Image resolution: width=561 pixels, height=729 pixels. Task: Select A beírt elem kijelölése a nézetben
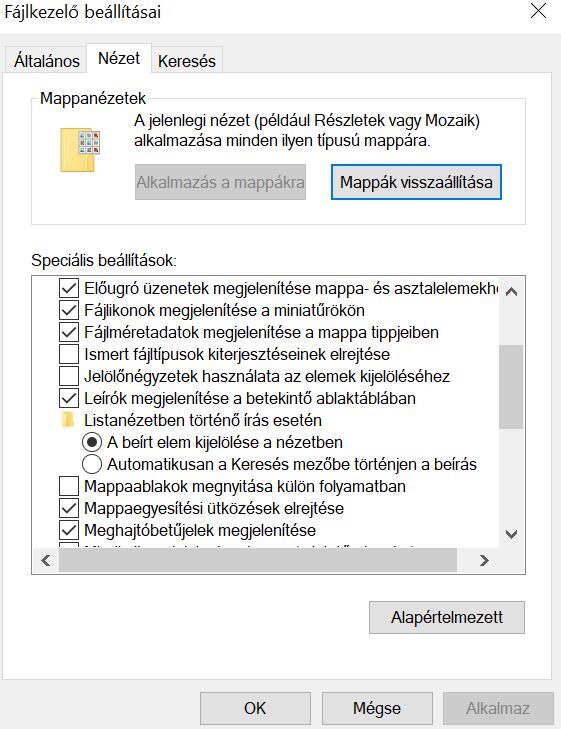pos(92,442)
